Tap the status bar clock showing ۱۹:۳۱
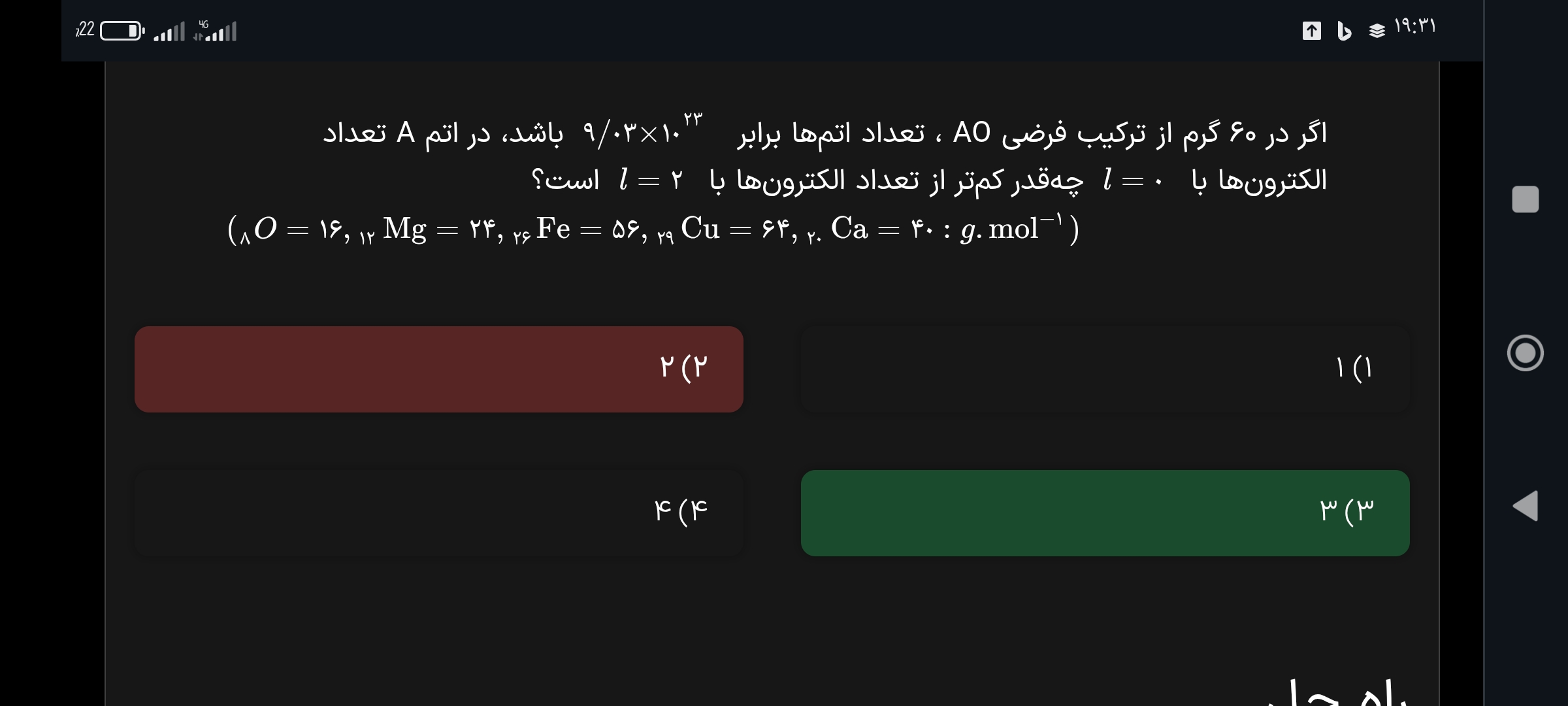This screenshot has height=706, width=1568. click(x=1415, y=27)
